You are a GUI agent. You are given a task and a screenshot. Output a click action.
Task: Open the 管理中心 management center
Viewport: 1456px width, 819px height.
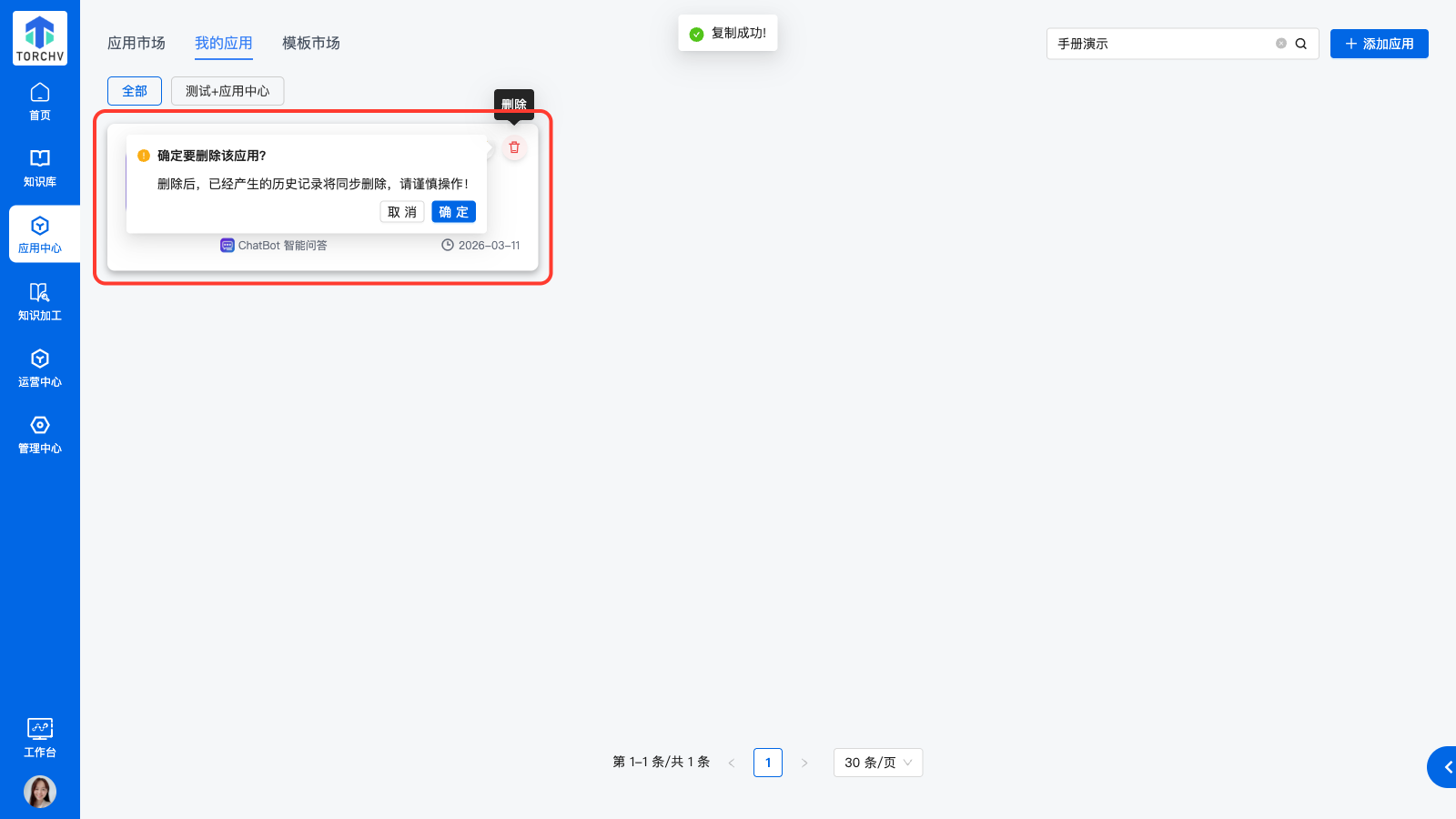coord(40,435)
